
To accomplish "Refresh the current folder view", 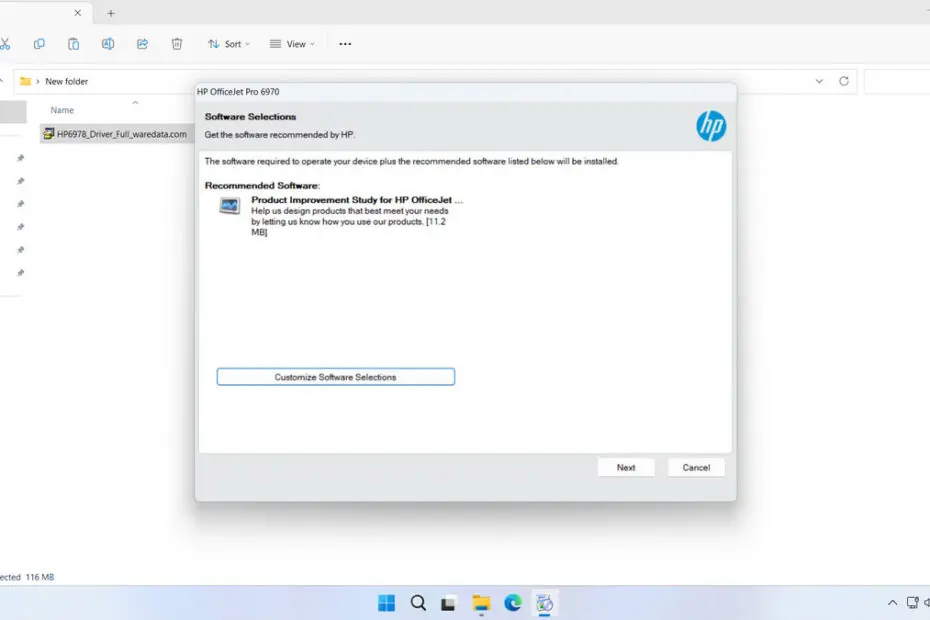I will coord(844,81).
